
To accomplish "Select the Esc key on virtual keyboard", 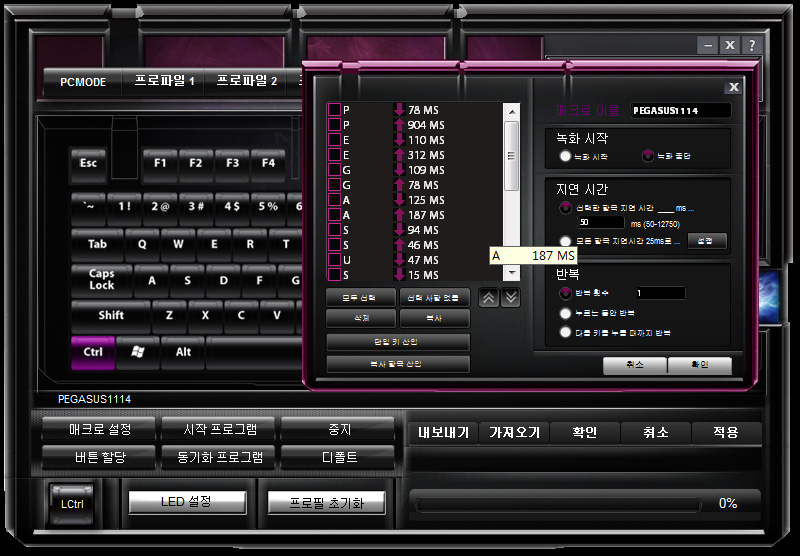I will [x=88, y=164].
